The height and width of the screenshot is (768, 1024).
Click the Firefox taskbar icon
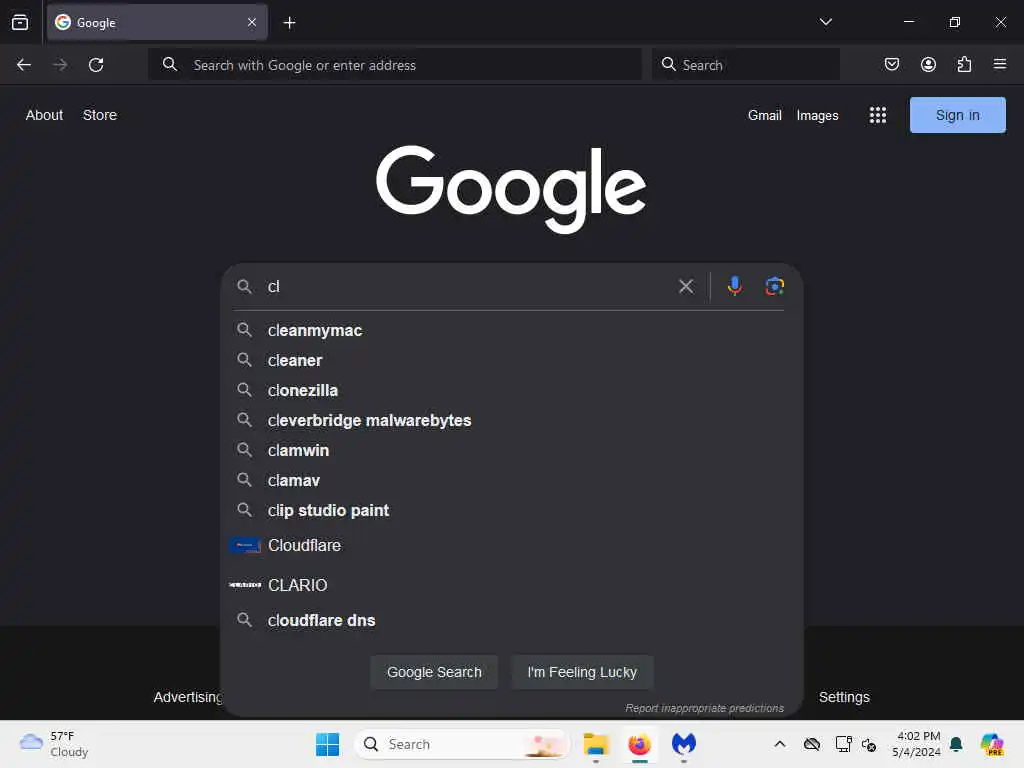639,744
